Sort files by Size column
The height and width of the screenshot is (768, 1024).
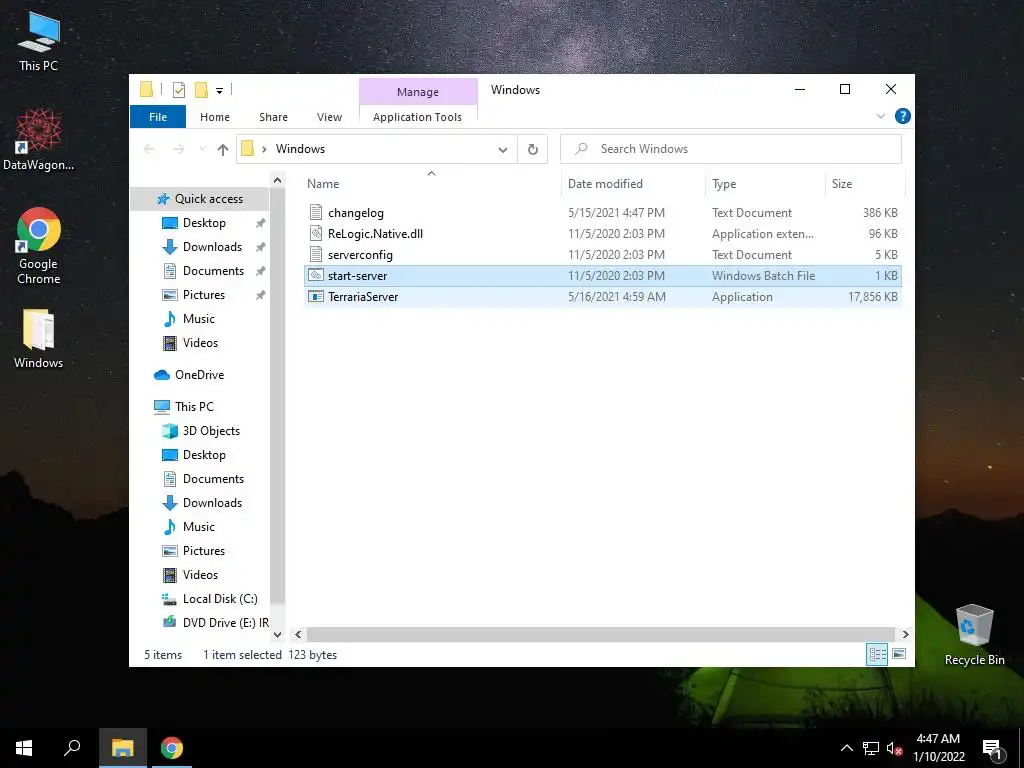(x=865, y=184)
